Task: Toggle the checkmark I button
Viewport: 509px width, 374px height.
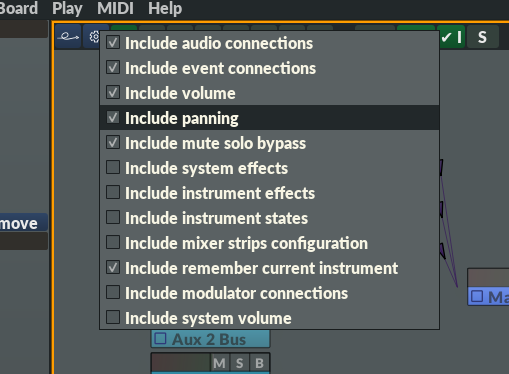Action: [452, 37]
